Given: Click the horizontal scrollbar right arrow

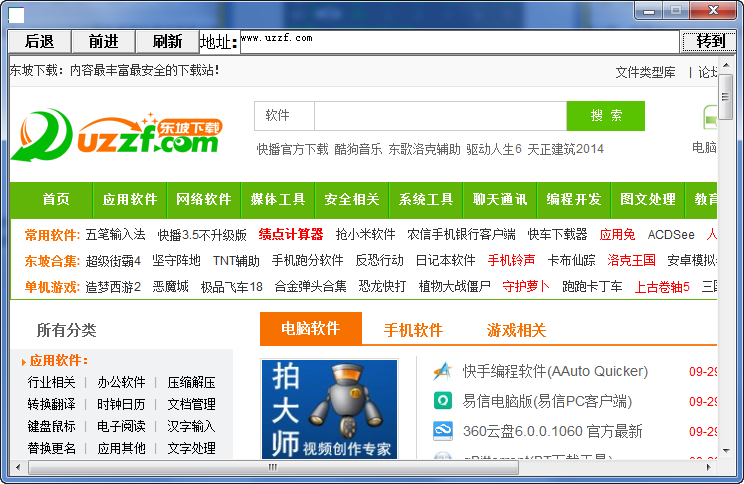Looking at the screenshot, I should point(709,467).
